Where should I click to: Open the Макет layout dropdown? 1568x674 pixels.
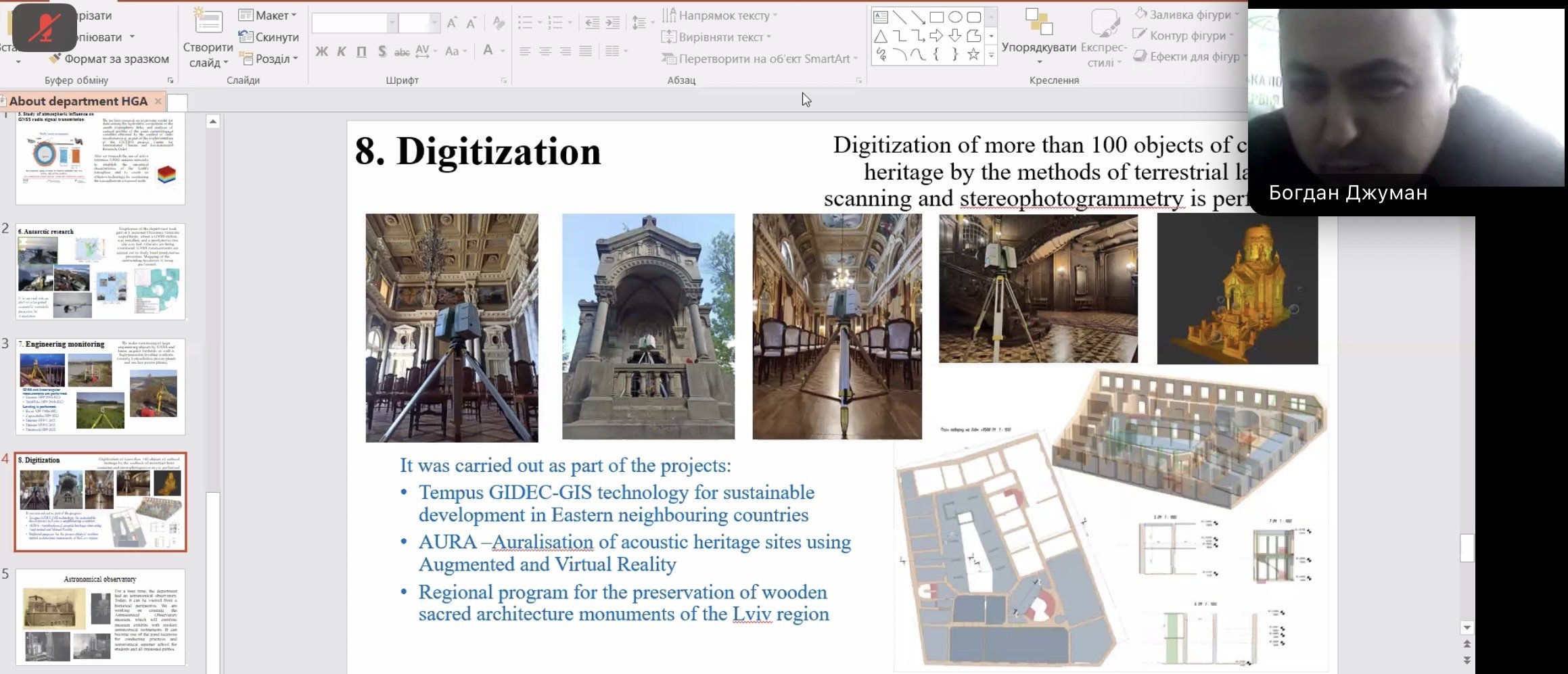[268, 16]
